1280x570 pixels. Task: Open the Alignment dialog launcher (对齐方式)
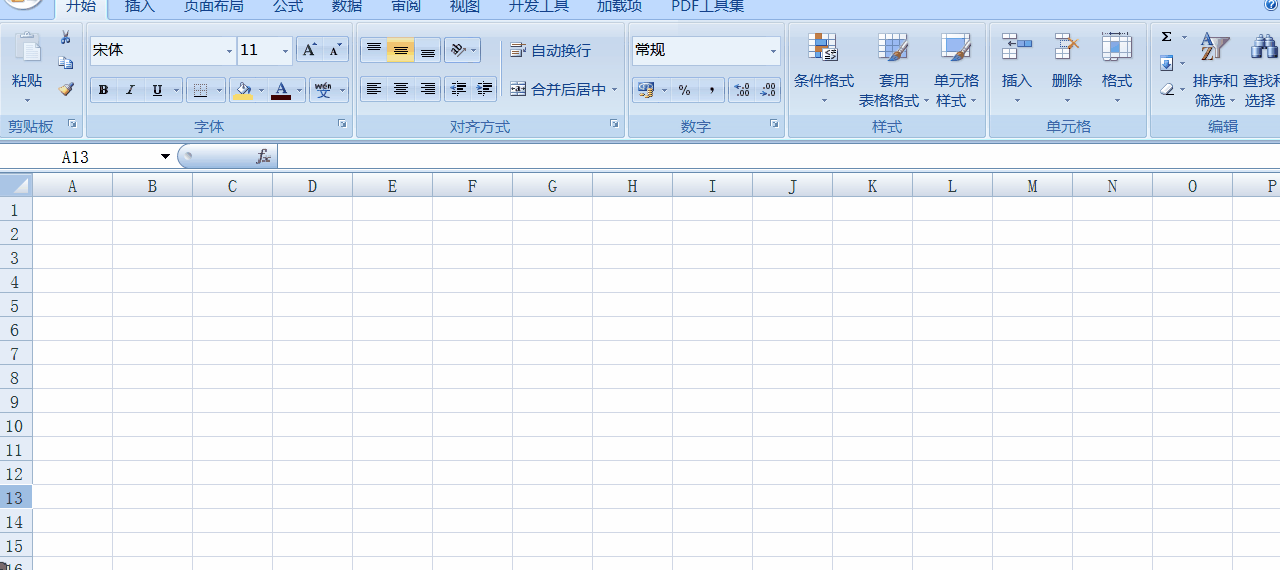point(614,124)
